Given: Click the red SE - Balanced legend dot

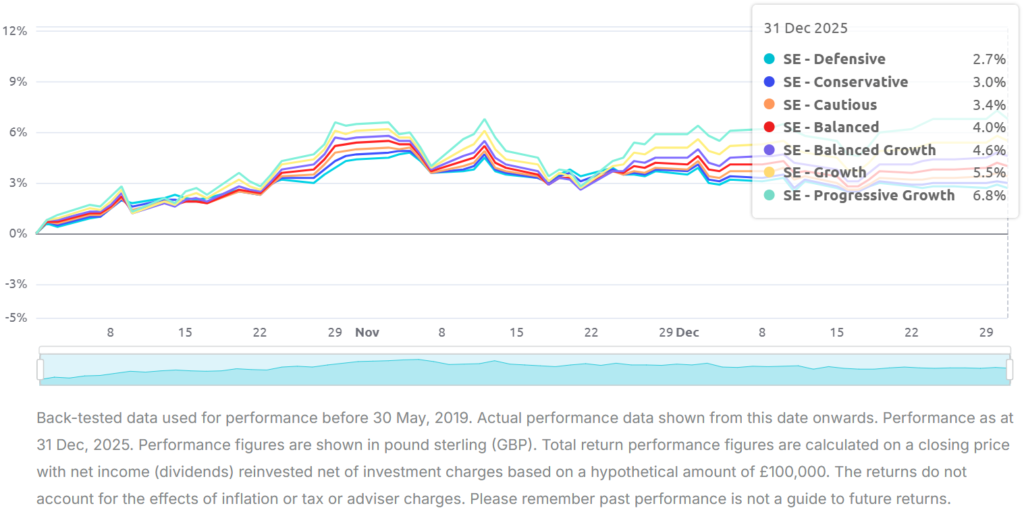Looking at the screenshot, I should point(769,127).
